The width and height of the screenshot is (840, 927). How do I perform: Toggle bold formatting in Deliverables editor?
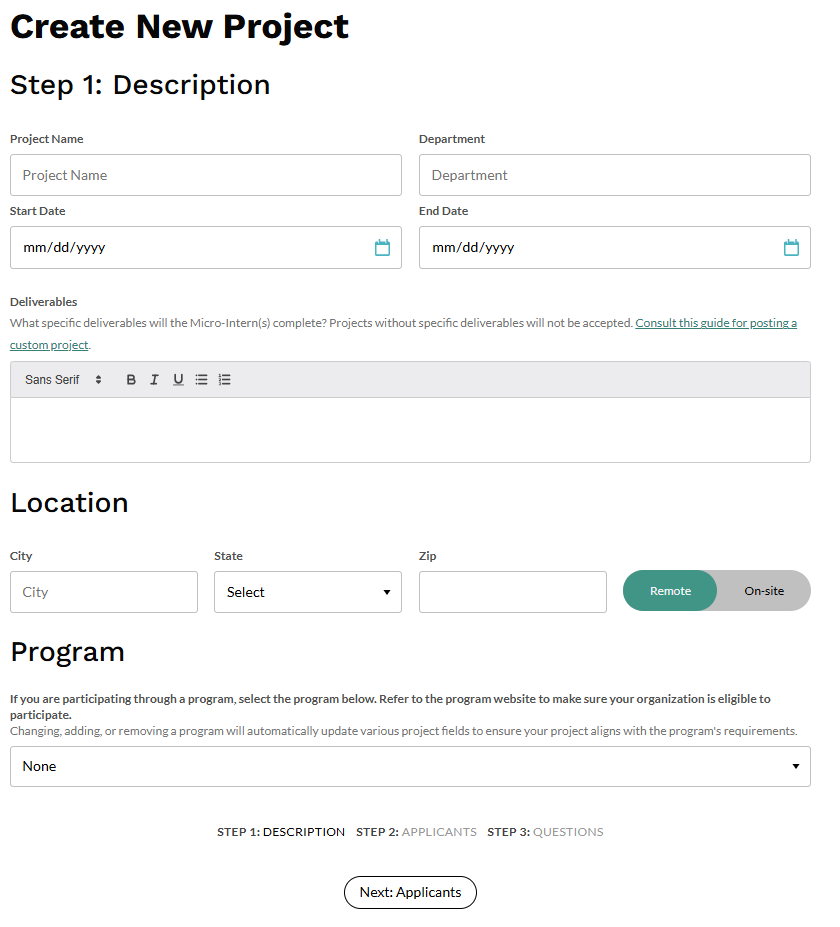(x=131, y=380)
